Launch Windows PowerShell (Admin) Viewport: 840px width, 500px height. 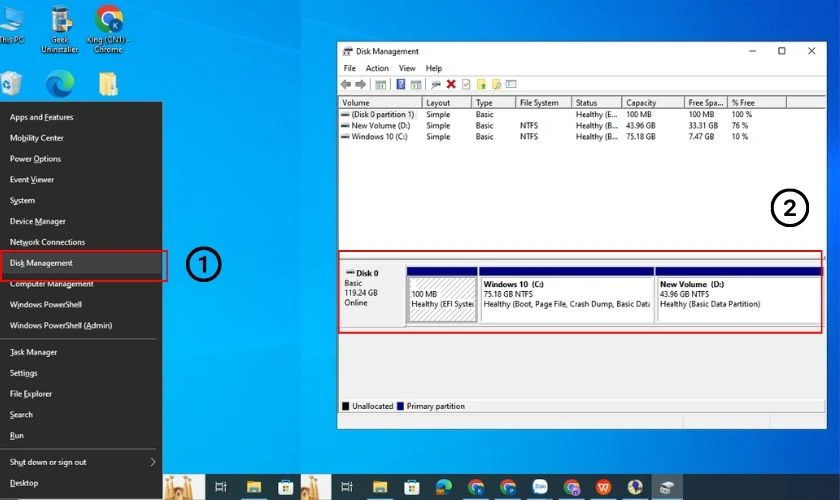click(81, 325)
